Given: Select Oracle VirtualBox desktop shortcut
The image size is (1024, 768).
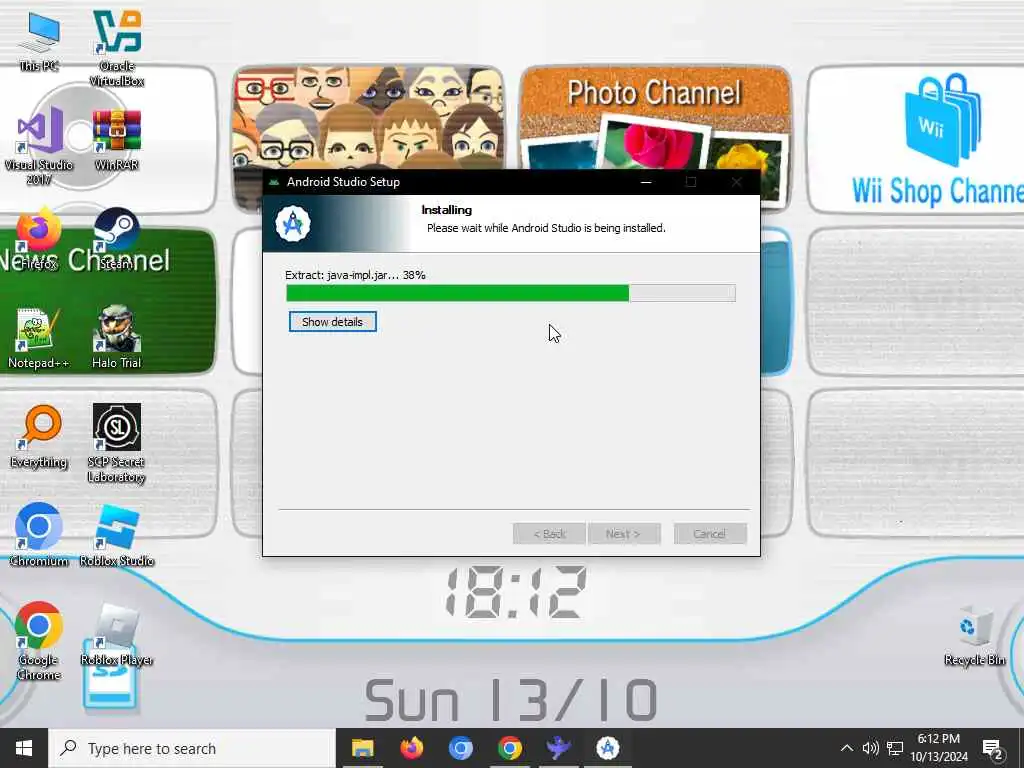Looking at the screenshot, I should [117, 47].
